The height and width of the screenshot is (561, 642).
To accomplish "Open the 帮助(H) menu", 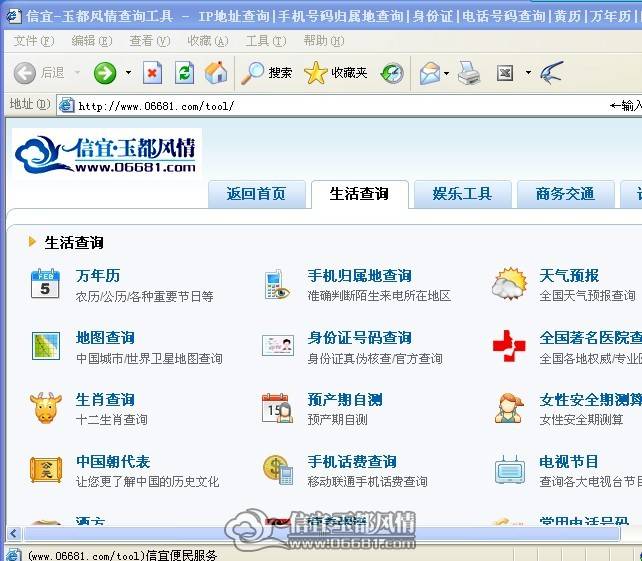I will (324, 41).
